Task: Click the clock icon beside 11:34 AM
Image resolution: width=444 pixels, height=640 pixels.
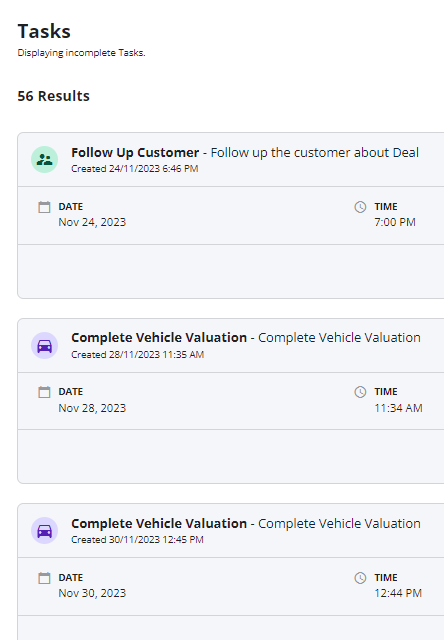Action: 360,392
